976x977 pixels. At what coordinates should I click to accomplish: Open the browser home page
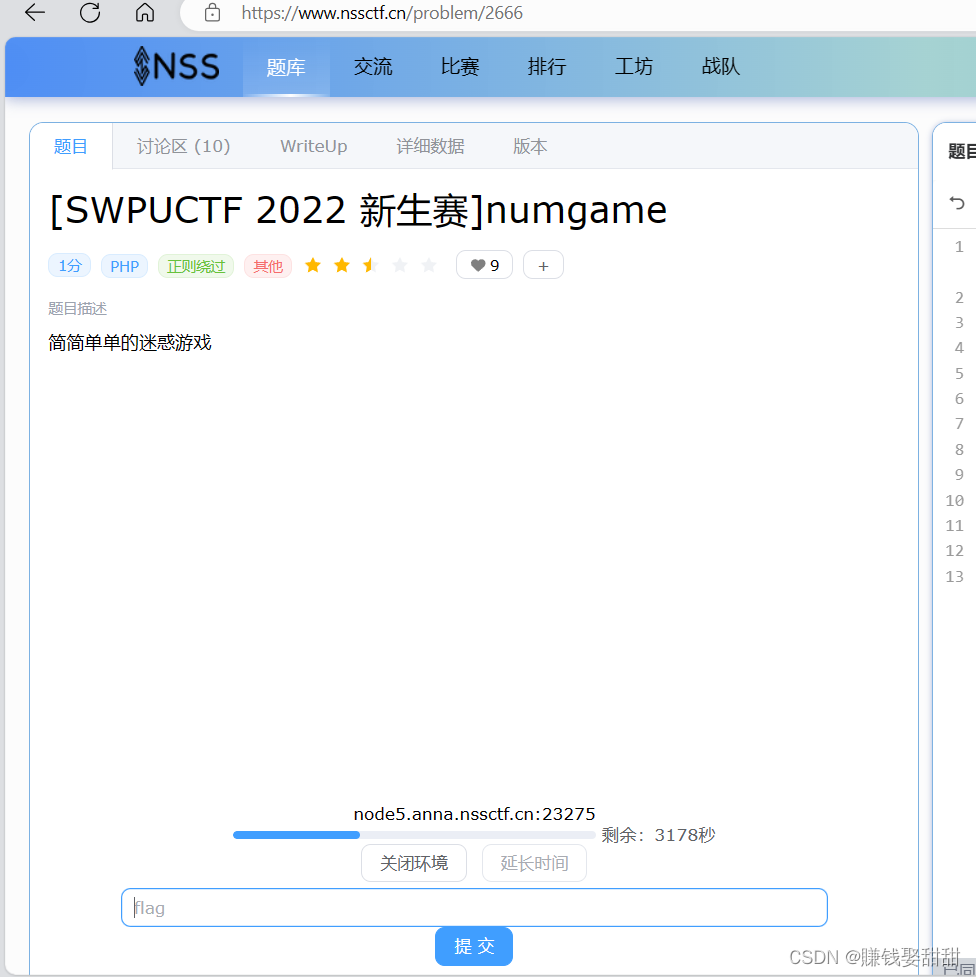coord(144,13)
